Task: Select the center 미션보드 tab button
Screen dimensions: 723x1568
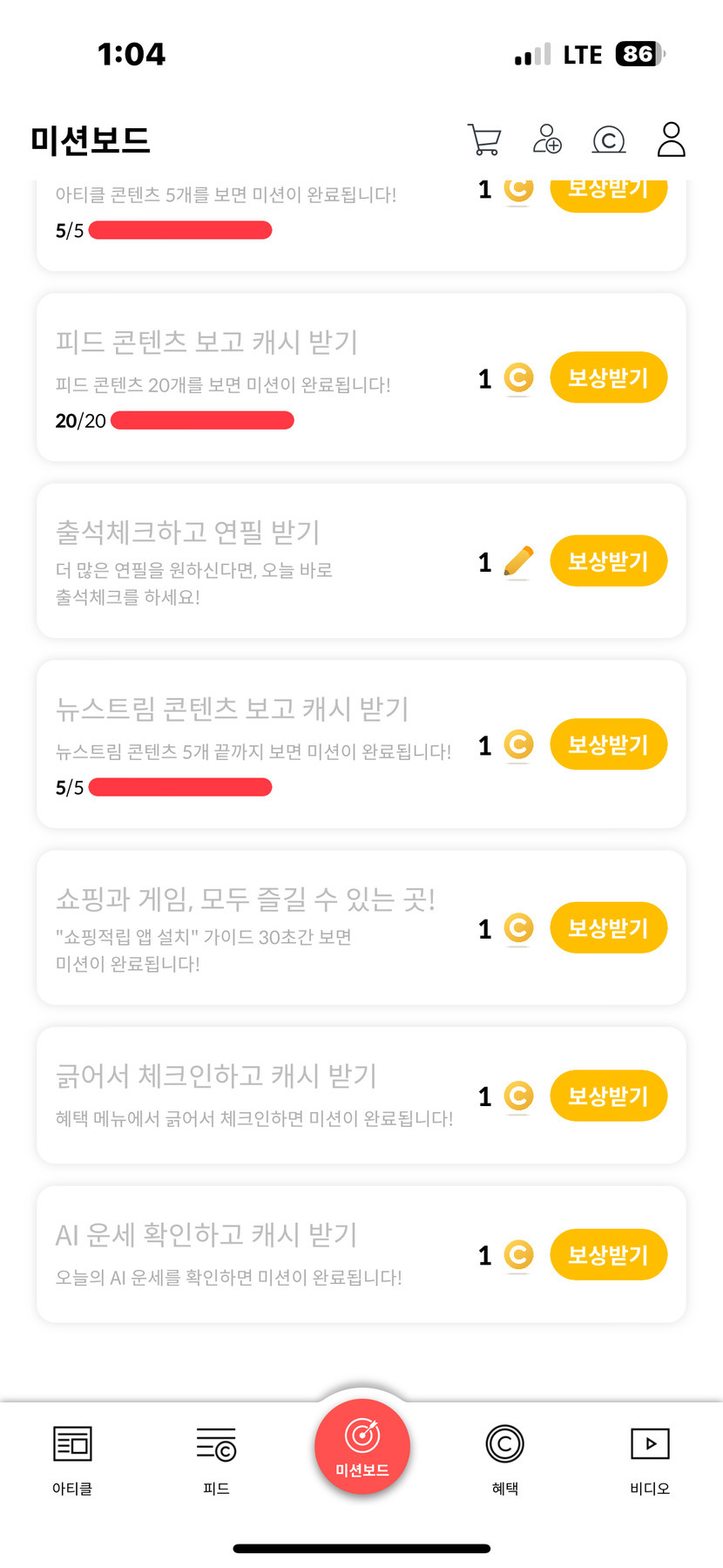Action: click(362, 1447)
